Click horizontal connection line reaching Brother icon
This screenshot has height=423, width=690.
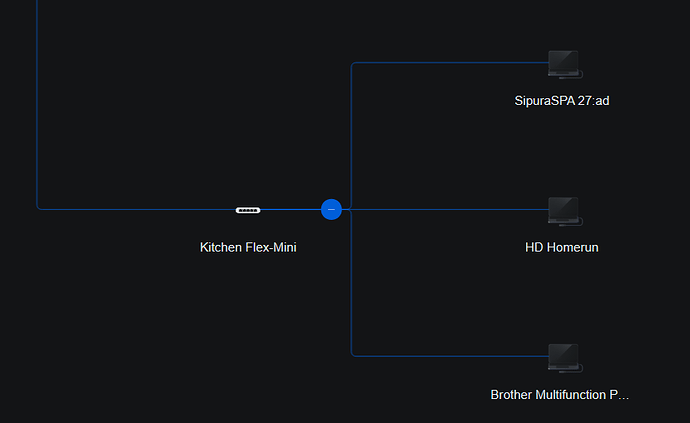point(450,355)
